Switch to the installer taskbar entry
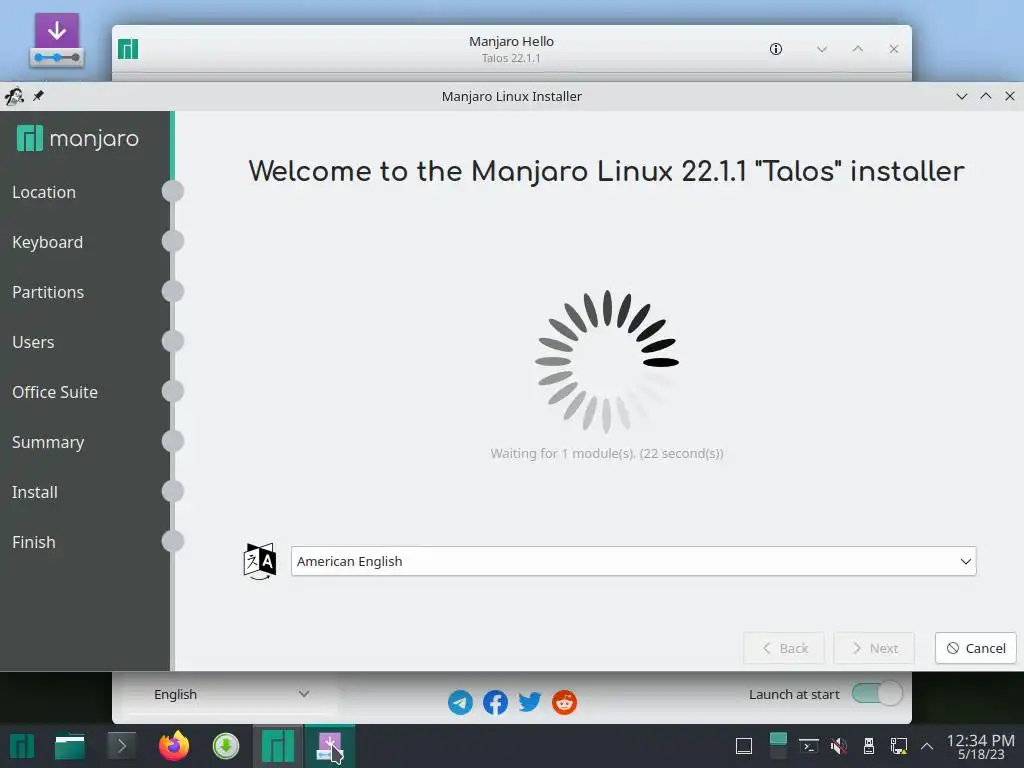 (330, 746)
